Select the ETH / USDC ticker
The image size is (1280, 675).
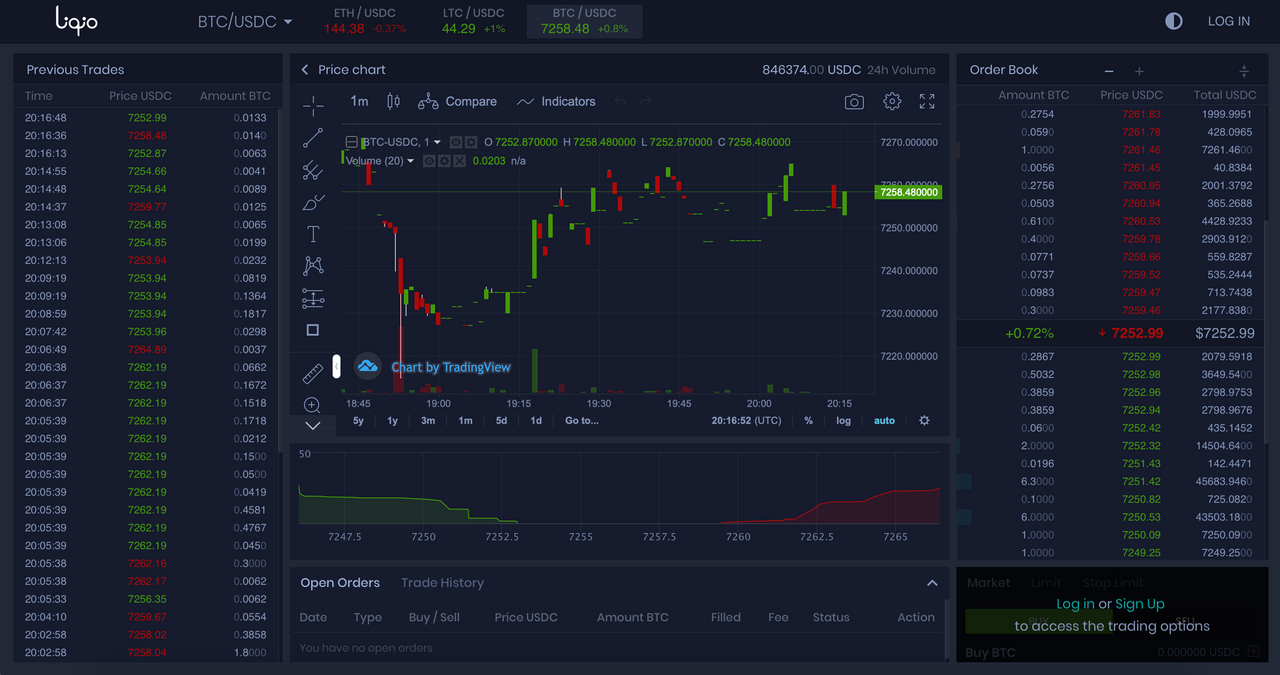coord(365,21)
